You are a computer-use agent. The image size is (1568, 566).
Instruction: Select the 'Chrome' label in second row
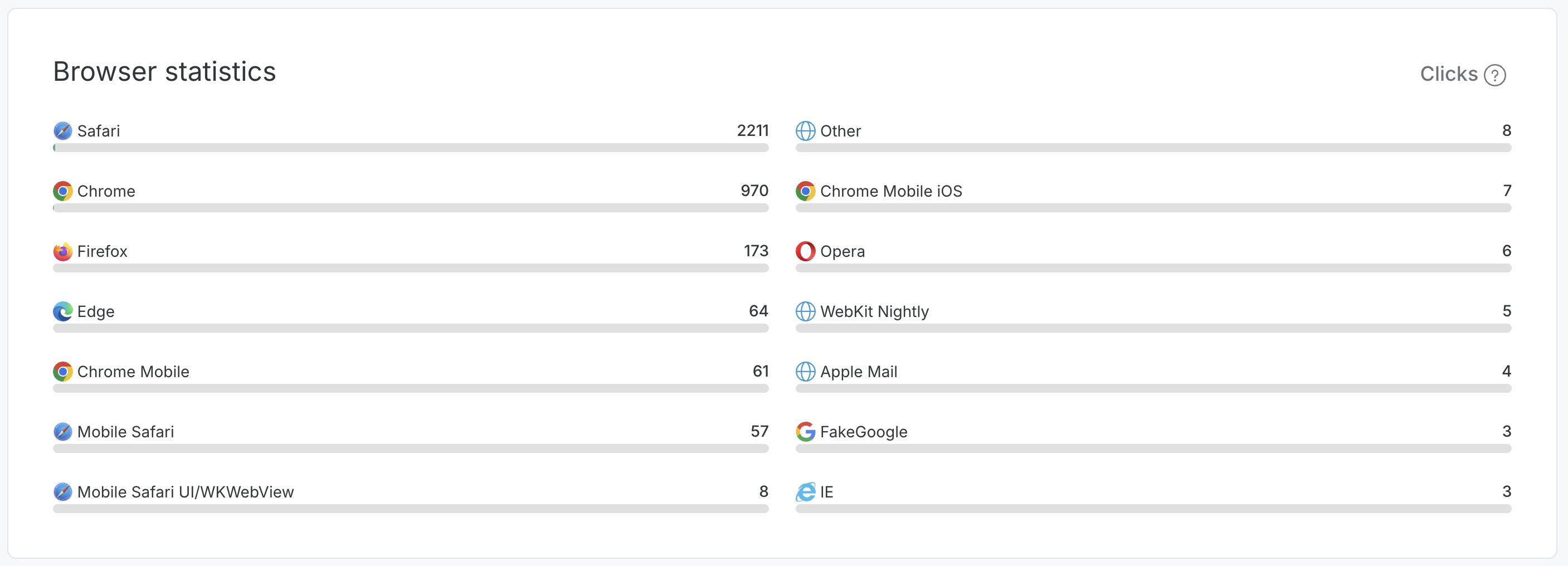(x=106, y=191)
